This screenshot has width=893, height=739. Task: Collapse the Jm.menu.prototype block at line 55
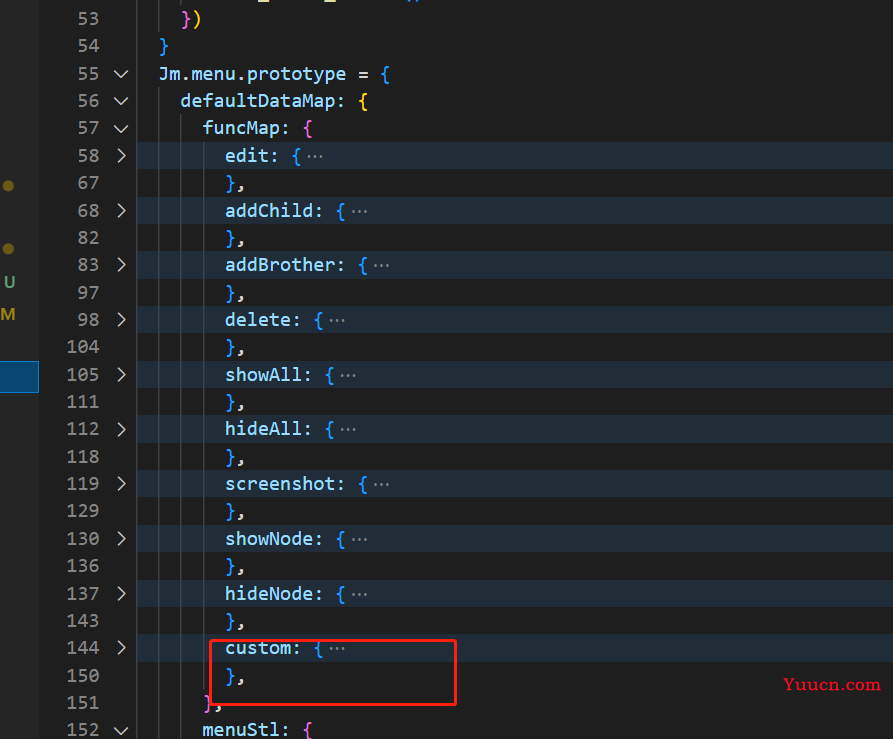click(x=121, y=74)
